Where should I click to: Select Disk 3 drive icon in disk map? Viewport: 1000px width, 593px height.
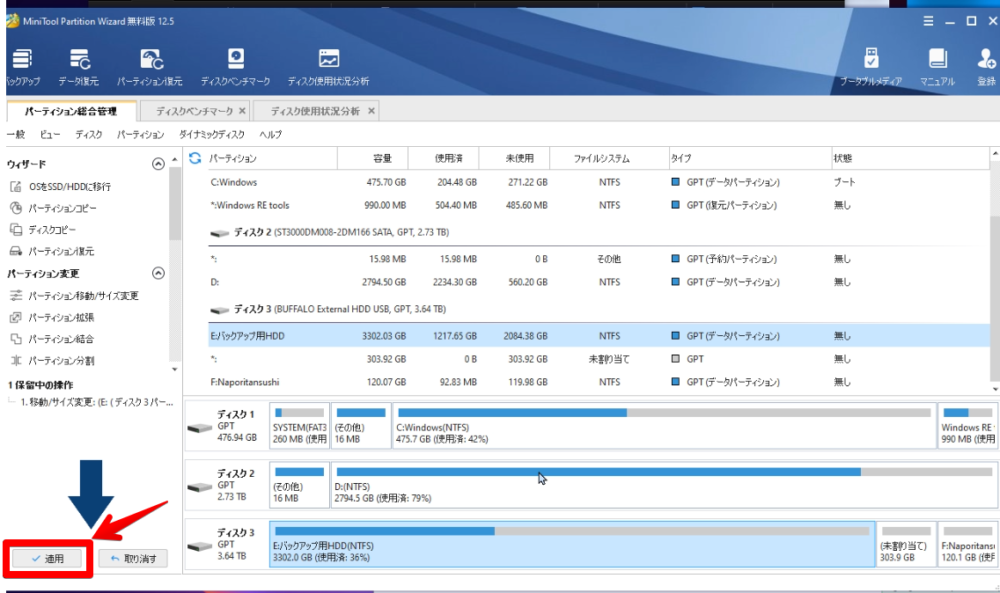(x=200, y=546)
